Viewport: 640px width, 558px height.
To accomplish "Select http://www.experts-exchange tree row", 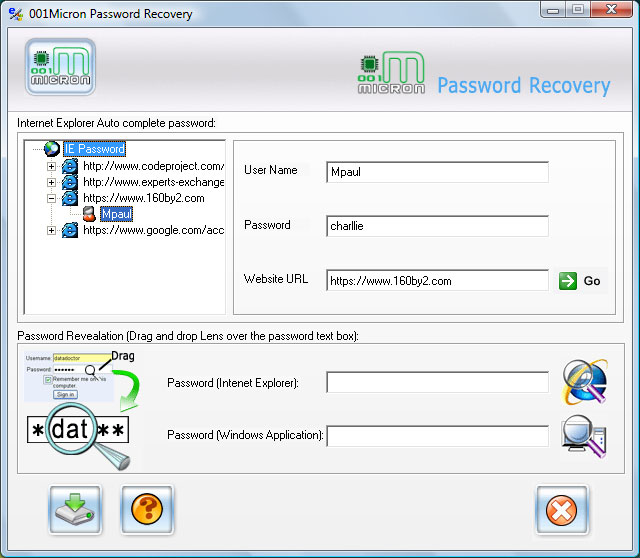I will point(153,182).
